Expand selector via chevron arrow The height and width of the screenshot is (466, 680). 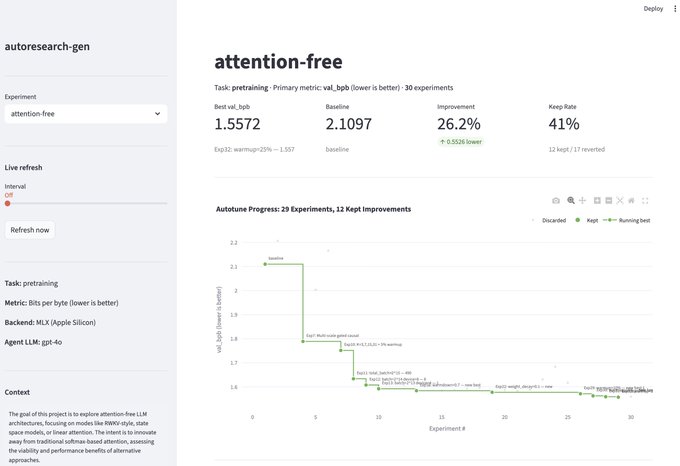[157, 114]
